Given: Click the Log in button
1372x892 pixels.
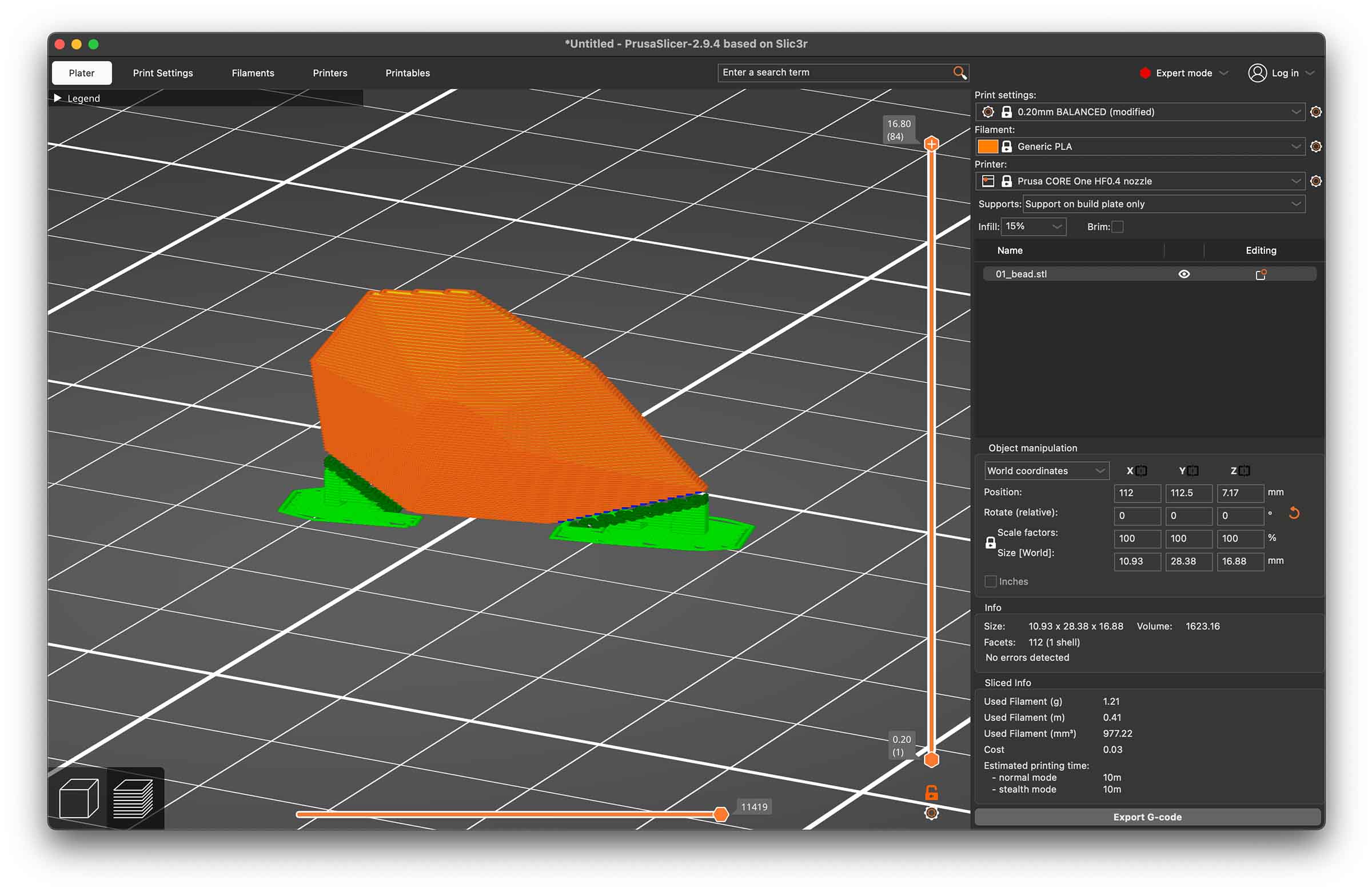Looking at the screenshot, I should tap(1281, 73).
